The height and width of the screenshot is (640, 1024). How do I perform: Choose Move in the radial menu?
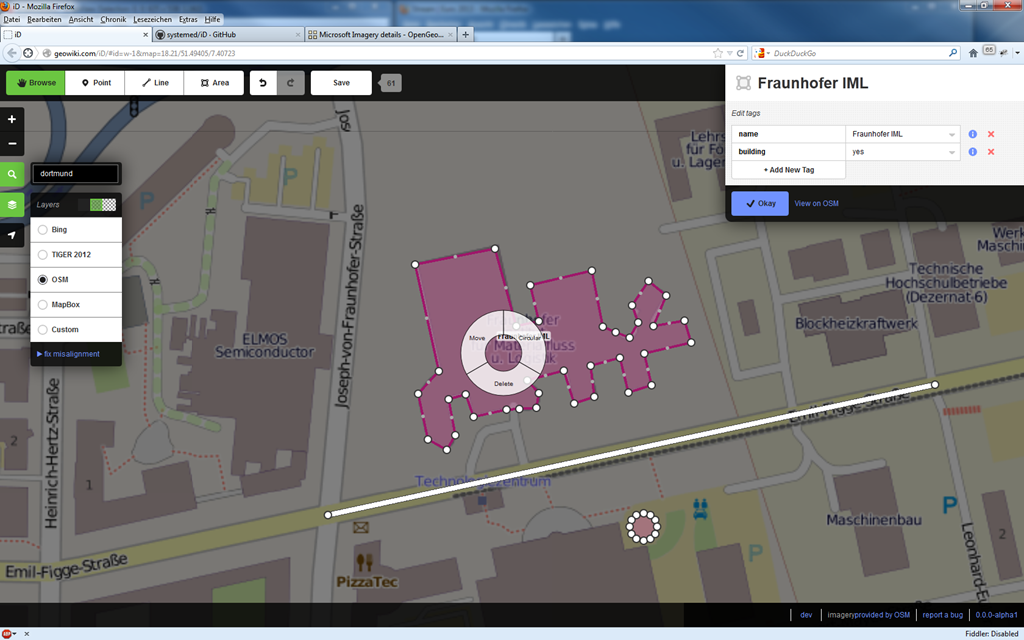(x=477, y=338)
